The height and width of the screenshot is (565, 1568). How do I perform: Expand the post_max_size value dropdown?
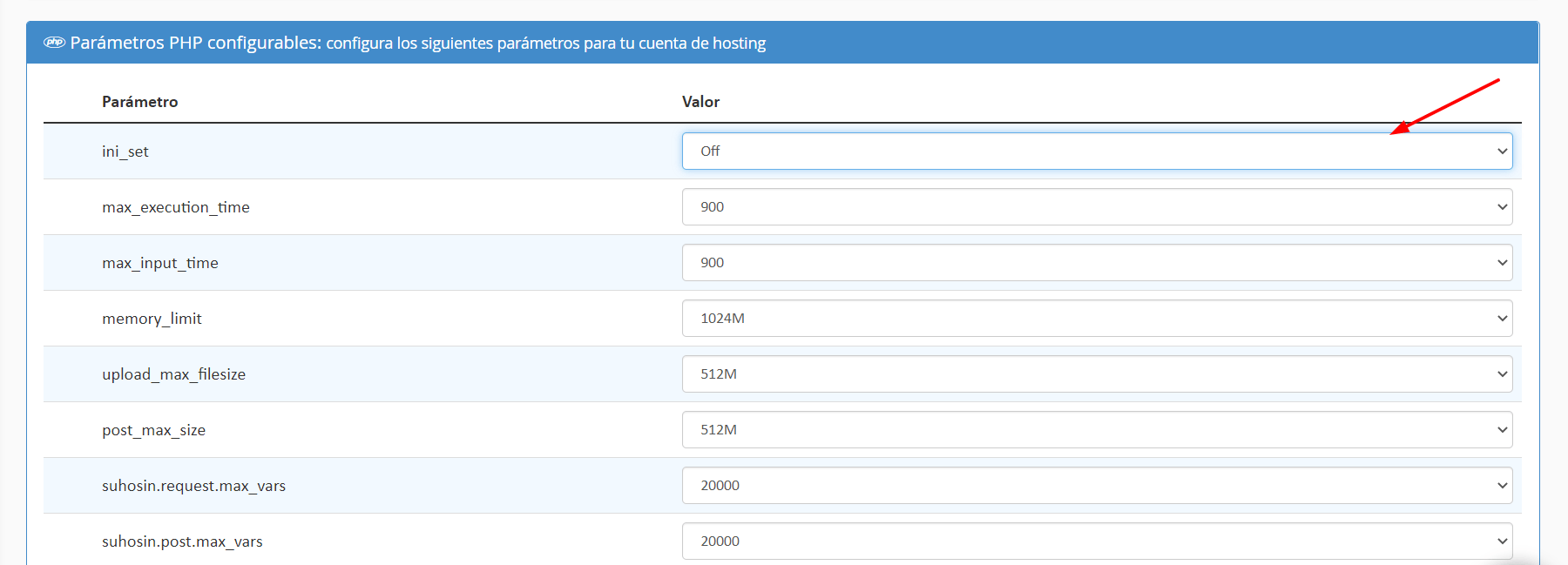click(x=1097, y=429)
